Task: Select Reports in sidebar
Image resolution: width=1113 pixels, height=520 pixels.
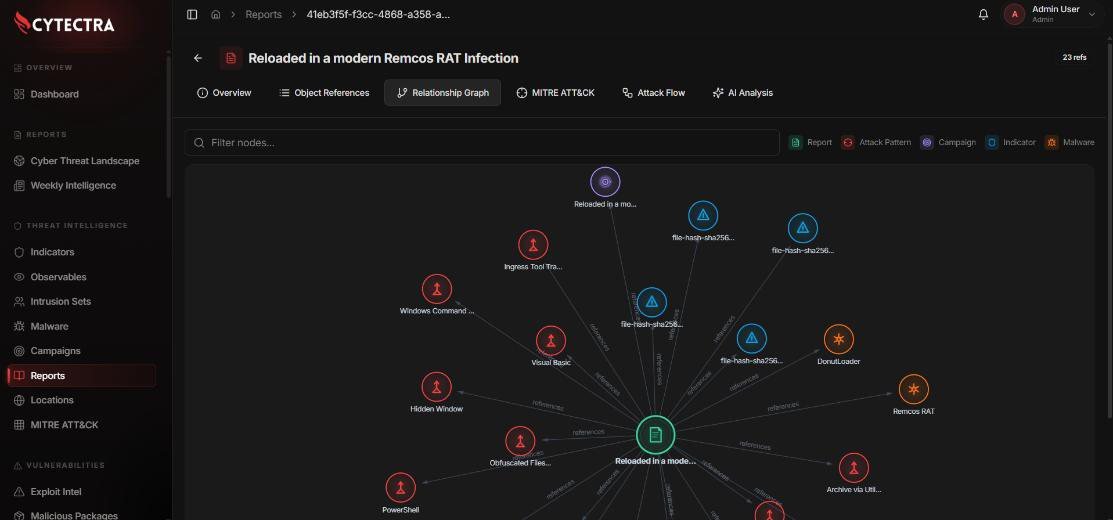Action: tap(82, 376)
